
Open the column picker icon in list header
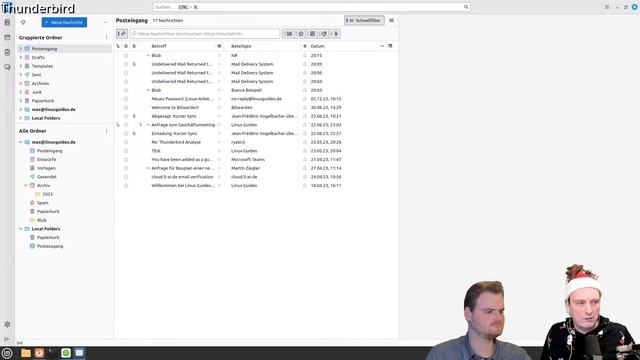[390, 46]
